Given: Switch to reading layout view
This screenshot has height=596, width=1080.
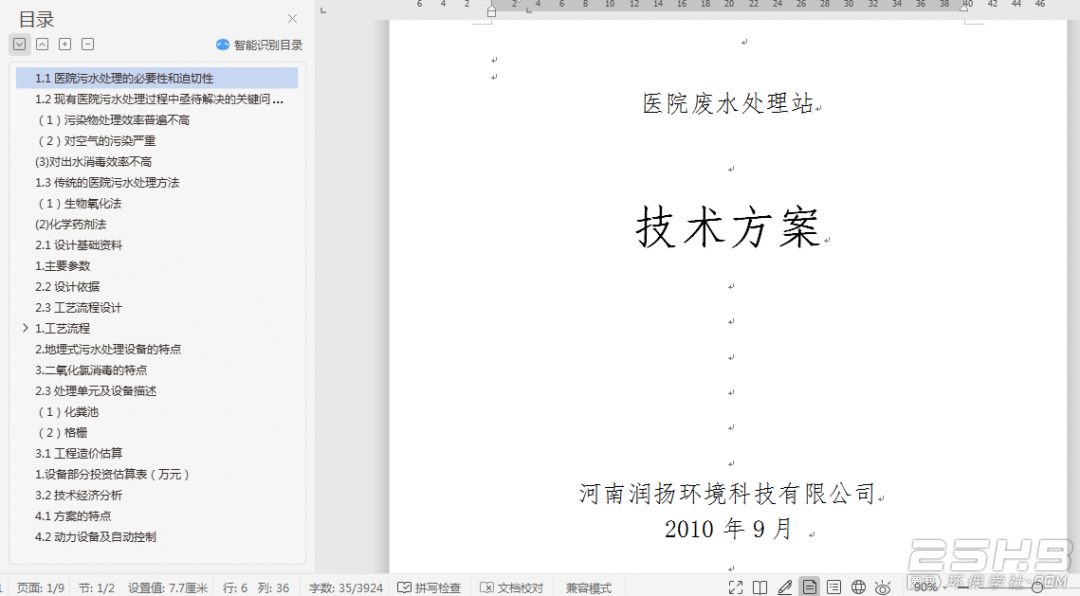Looking at the screenshot, I should pyautogui.click(x=760, y=587).
